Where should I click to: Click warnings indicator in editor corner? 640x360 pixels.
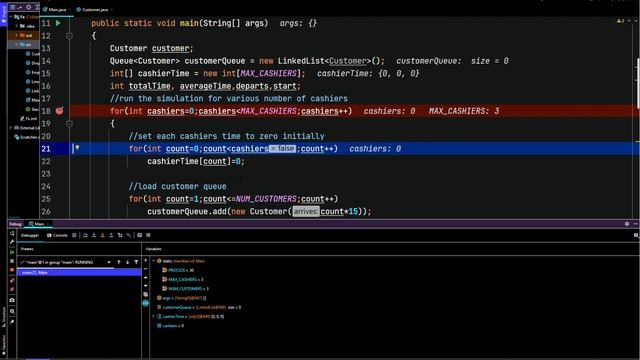click(x=620, y=21)
